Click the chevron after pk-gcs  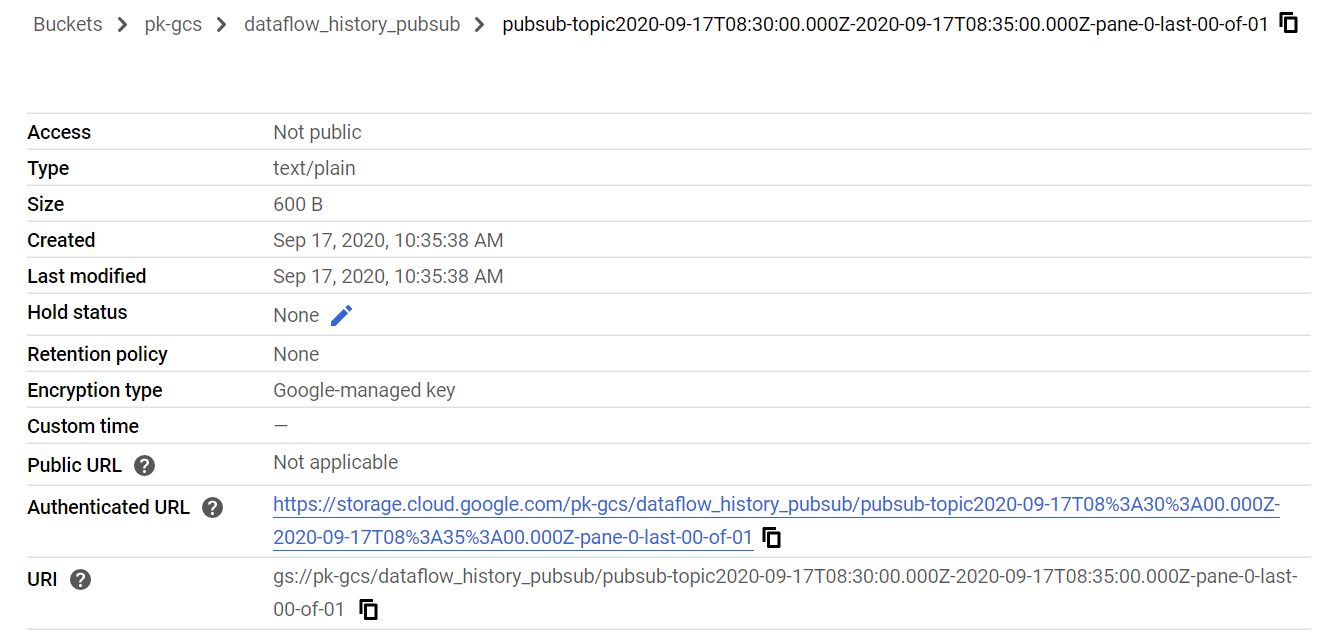tap(223, 25)
